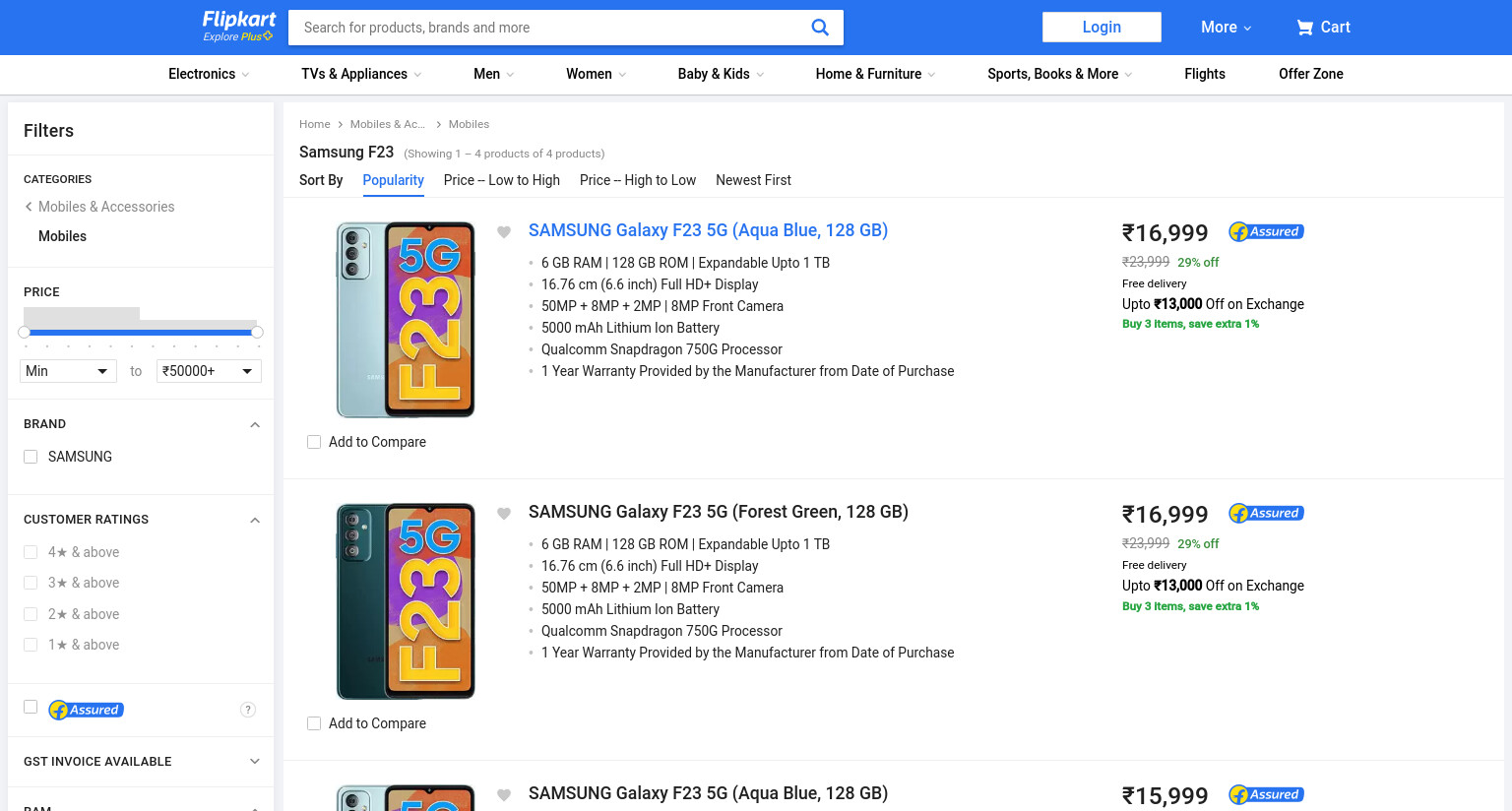
Task: Click the search magnifier icon
Action: pyautogui.click(x=819, y=28)
